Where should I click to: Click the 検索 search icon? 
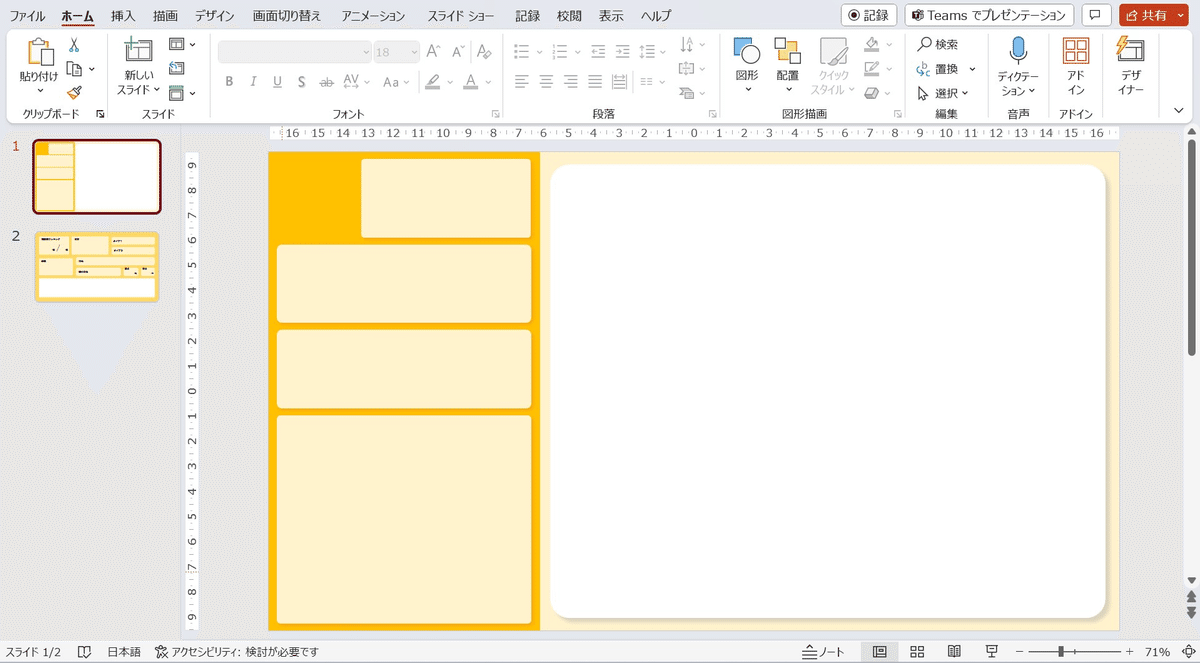924,44
